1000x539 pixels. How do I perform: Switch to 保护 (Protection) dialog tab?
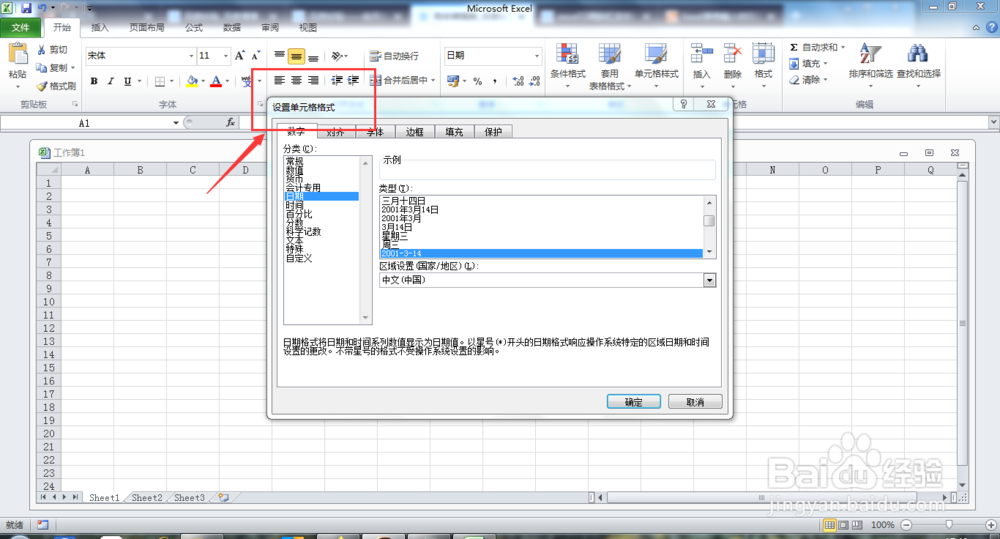point(493,131)
